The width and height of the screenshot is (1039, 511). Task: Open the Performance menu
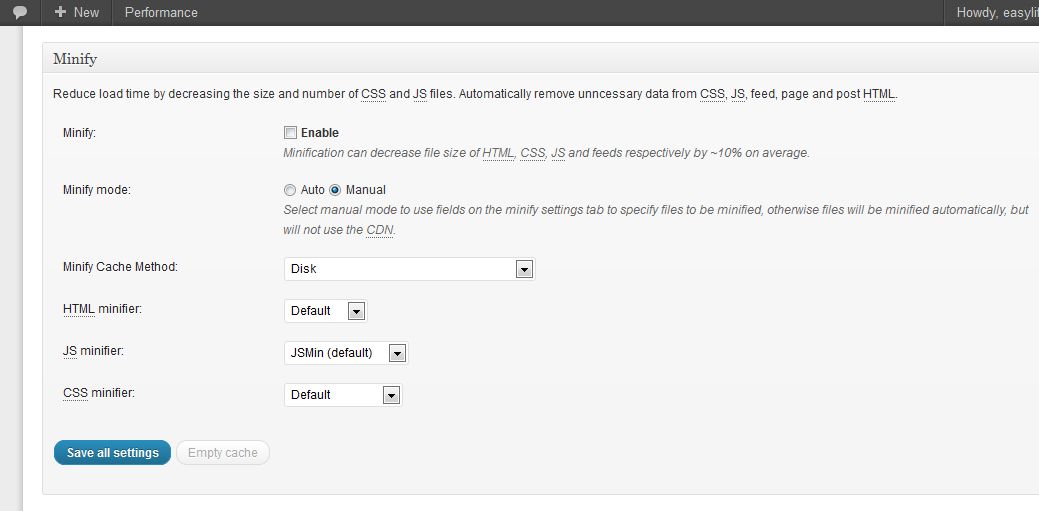click(x=161, y=13)
